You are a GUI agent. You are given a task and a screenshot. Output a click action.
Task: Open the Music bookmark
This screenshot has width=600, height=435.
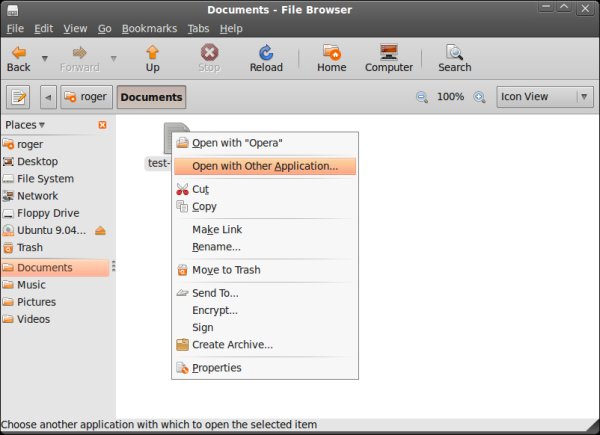point(57,285)
